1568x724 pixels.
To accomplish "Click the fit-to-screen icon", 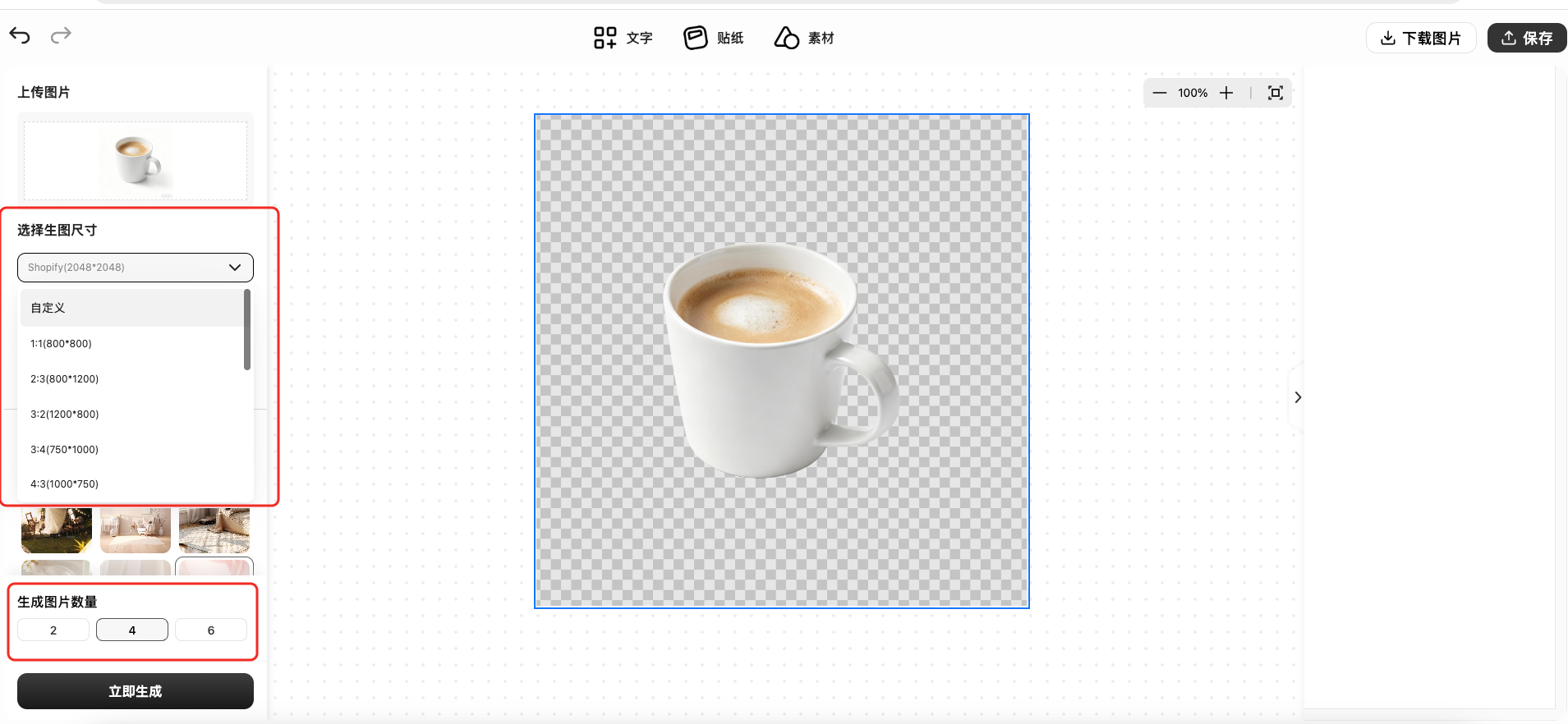I will 1275,93.
